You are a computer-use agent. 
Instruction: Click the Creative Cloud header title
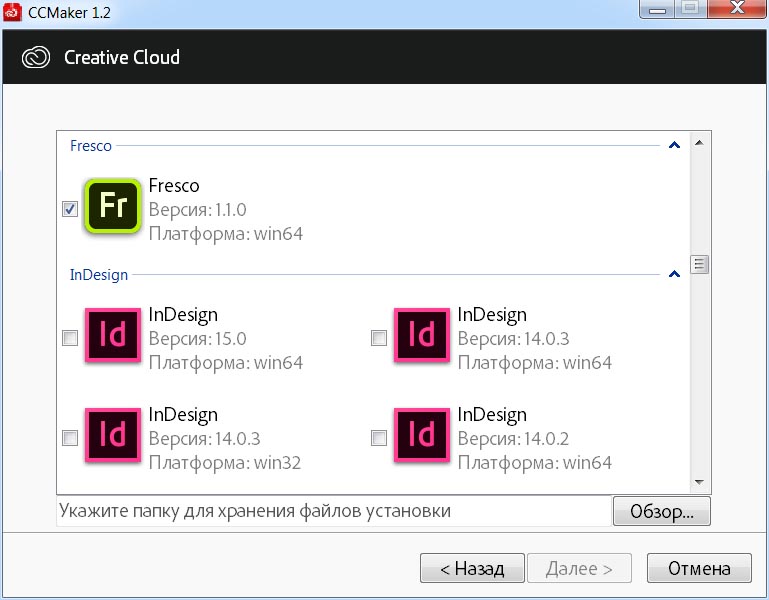coord(122,57)
